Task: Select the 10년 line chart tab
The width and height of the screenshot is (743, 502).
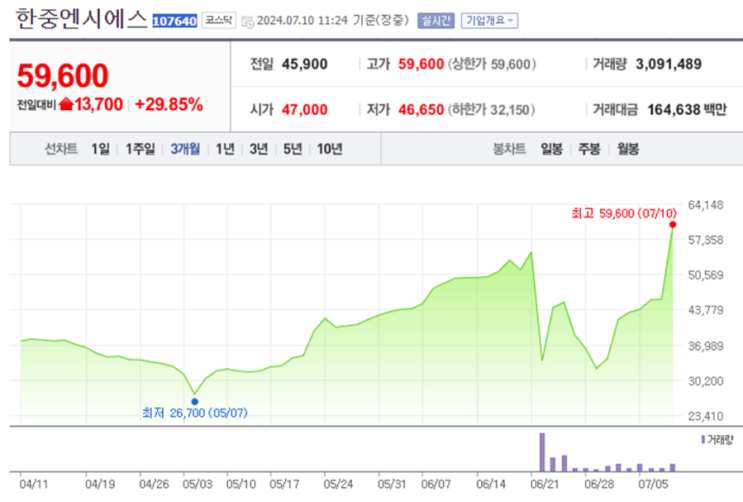Action: coord(330,149)
